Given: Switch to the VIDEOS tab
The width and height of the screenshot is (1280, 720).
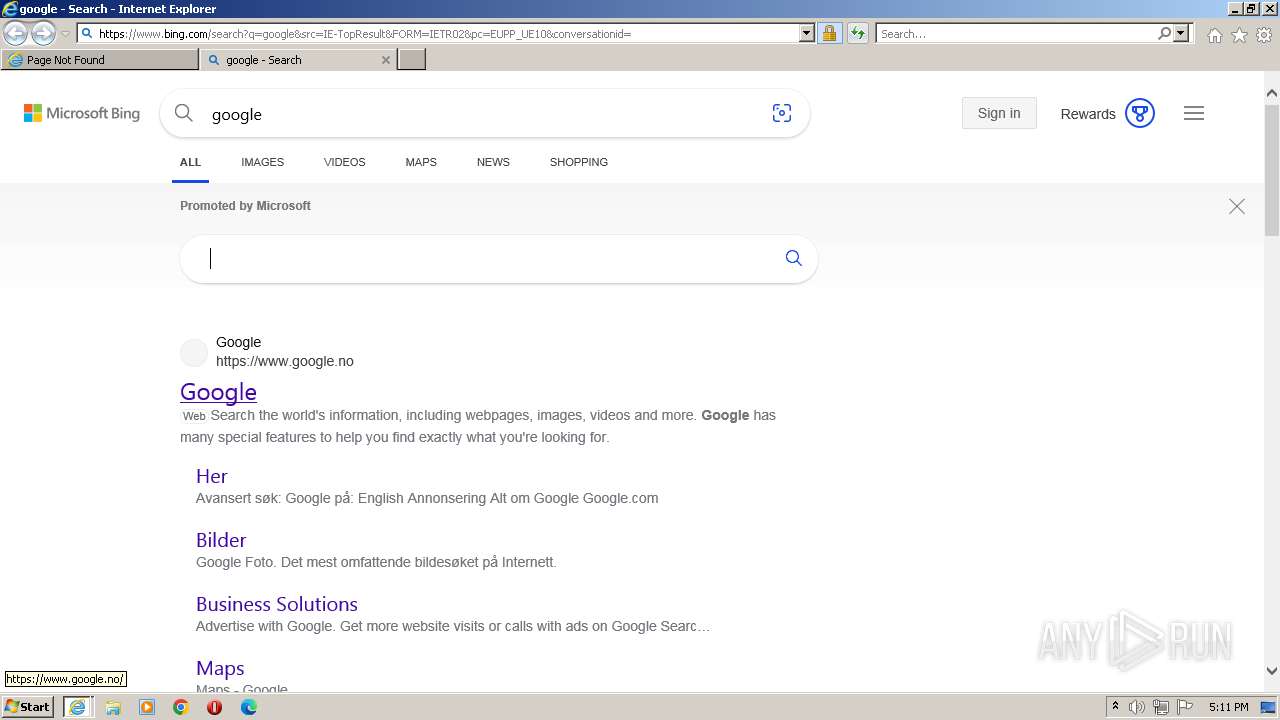Looking at the screenshot, I should click(344, 162).
